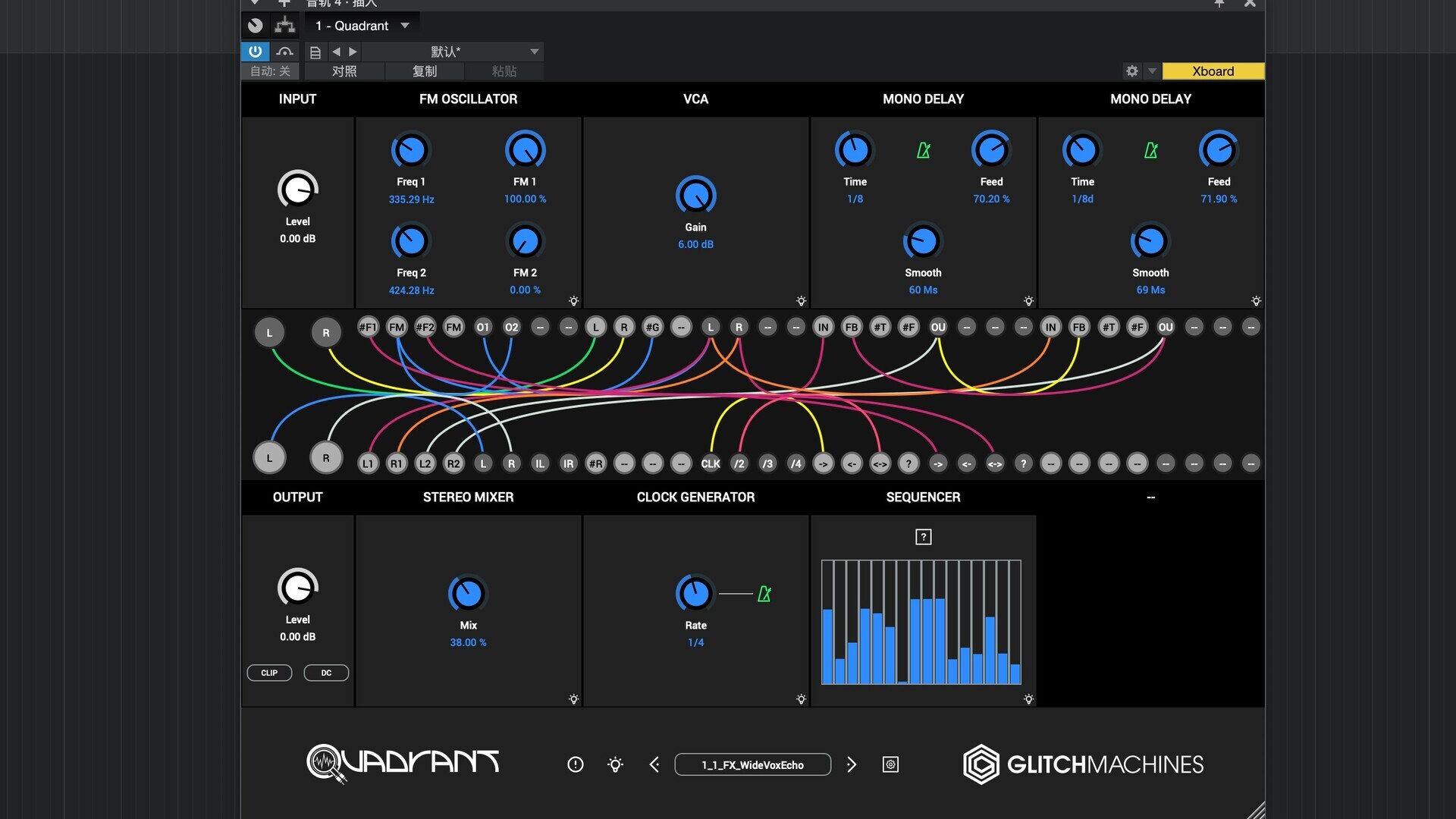Viewport: 1456px width, 819px height.
Task: Open dropdown arrow next to gear icon
Action: point(1152,71)
